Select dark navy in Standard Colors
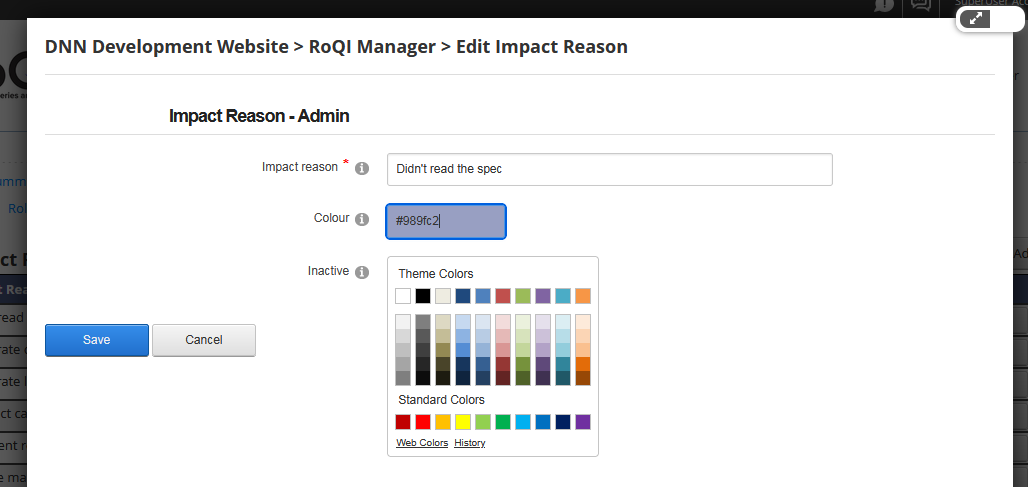This screenshot has width=1028, height=487. (x=563, y=422)
